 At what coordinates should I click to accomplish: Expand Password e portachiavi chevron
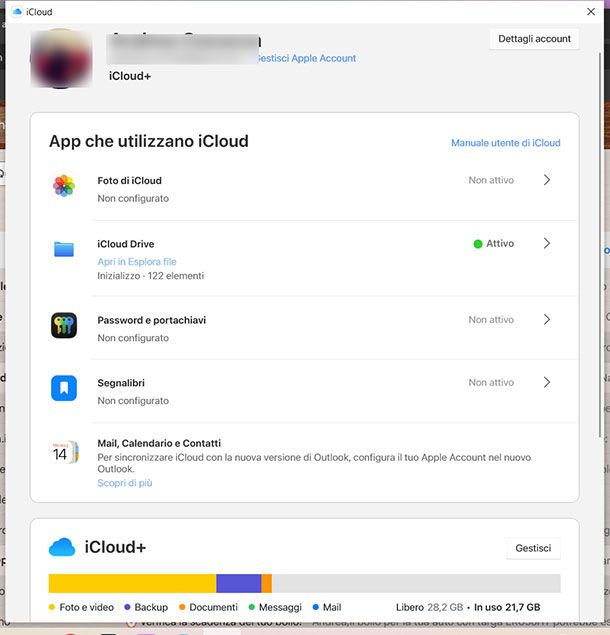coord(547,320)
